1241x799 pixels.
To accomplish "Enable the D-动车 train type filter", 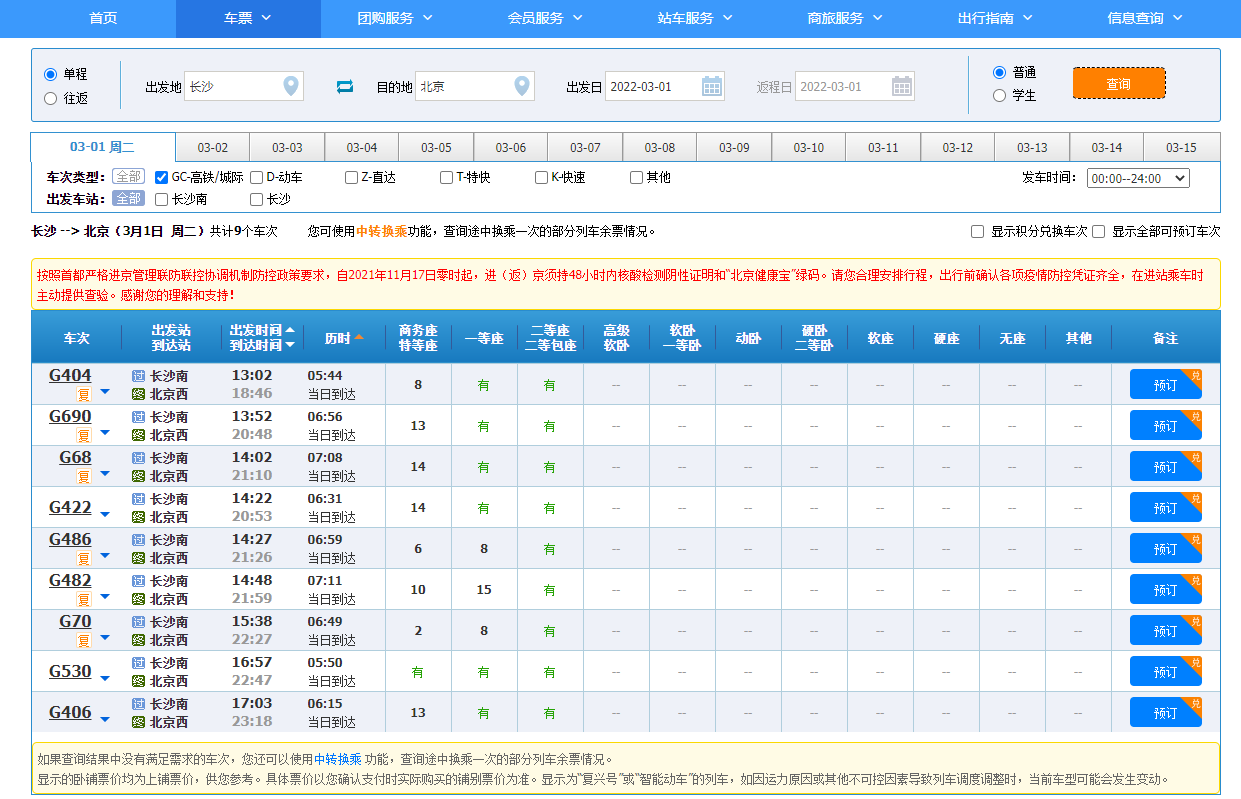I will [255, 177].
